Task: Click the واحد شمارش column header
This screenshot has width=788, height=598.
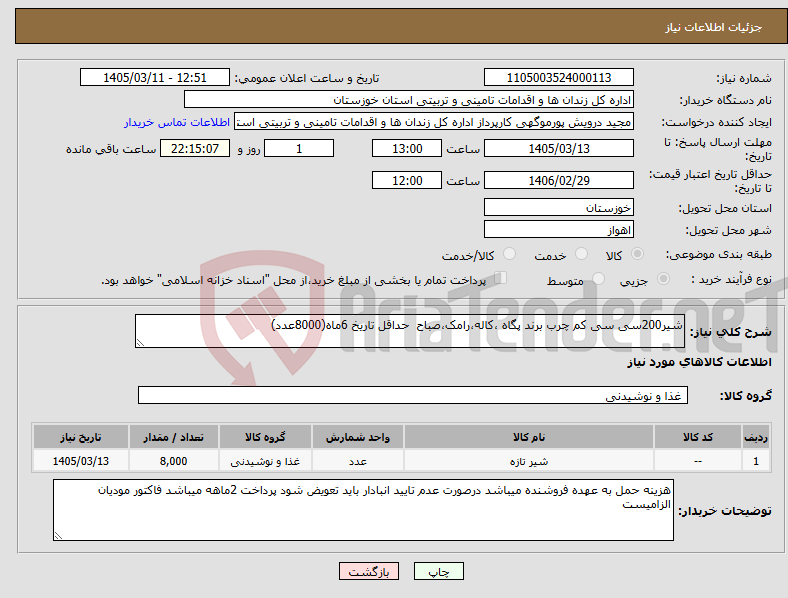Action: click(x=358, y=437)
